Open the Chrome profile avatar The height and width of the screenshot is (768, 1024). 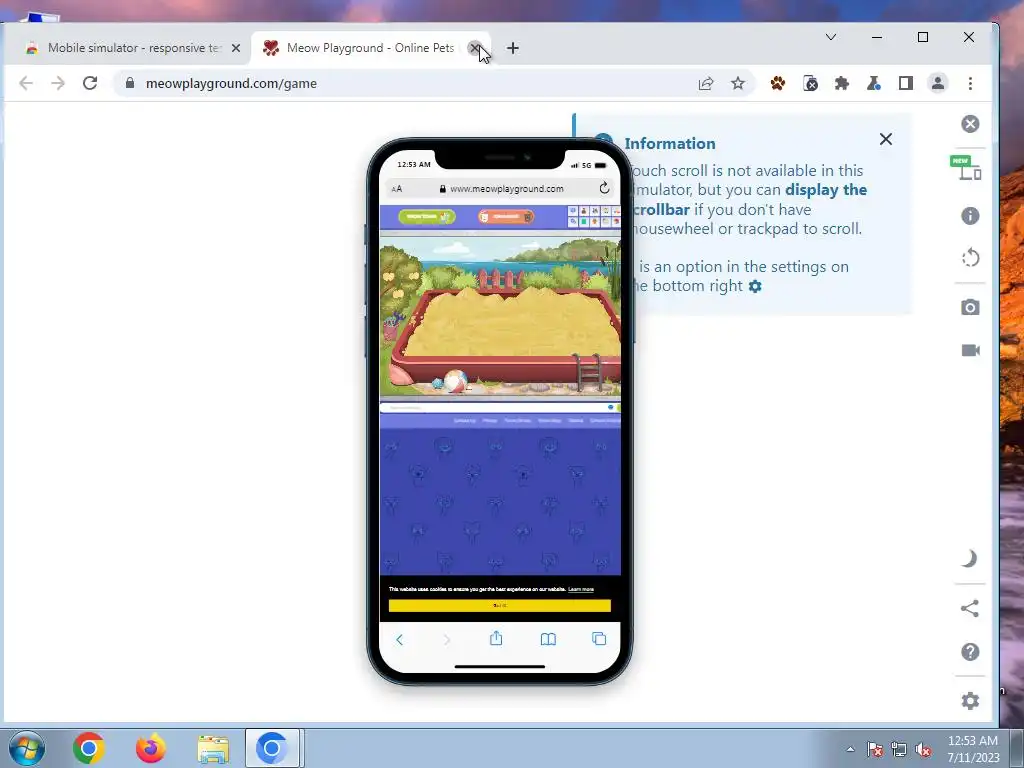tap(938, 83)
